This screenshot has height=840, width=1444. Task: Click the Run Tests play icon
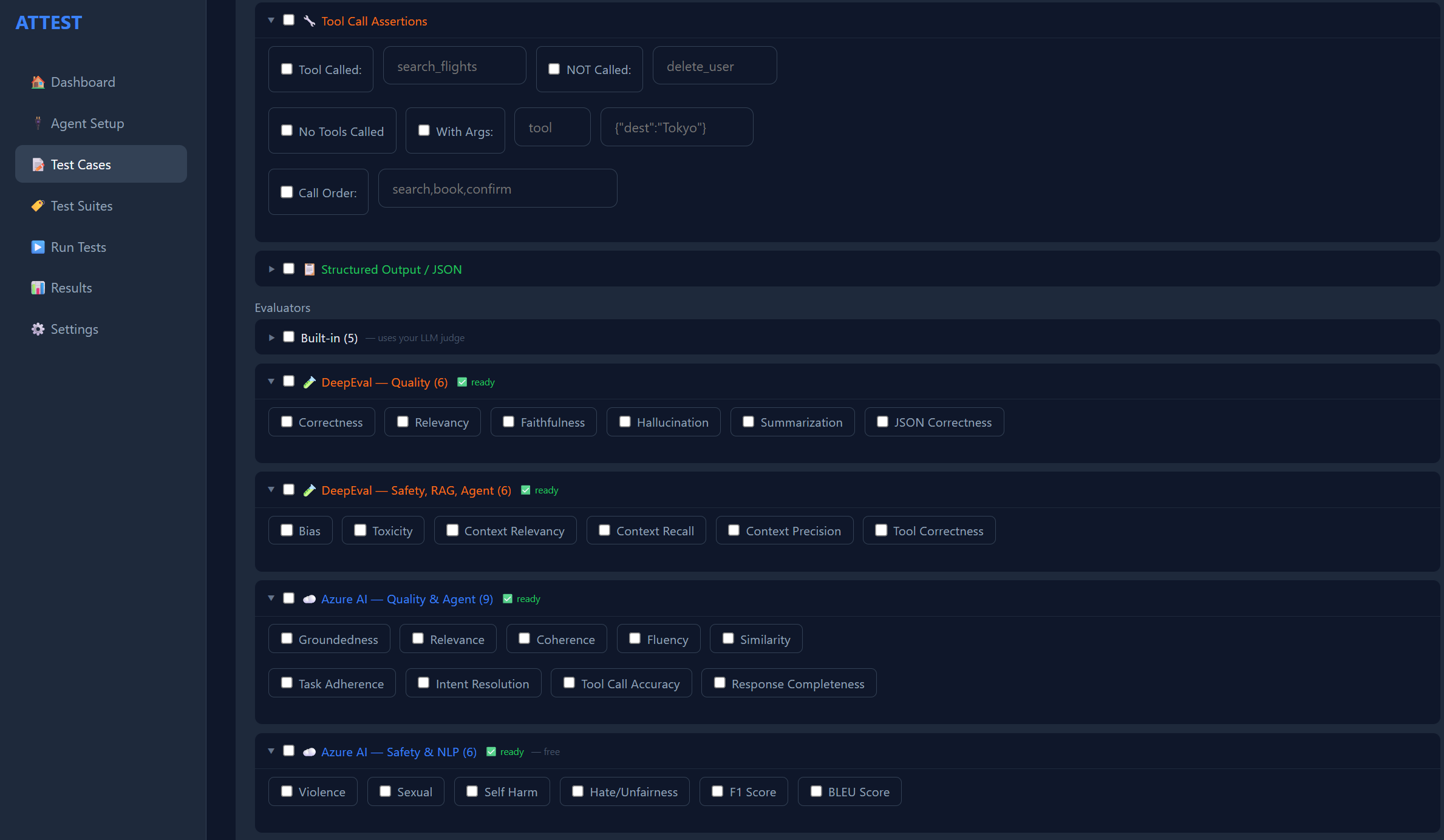click(x=38, y=247)
